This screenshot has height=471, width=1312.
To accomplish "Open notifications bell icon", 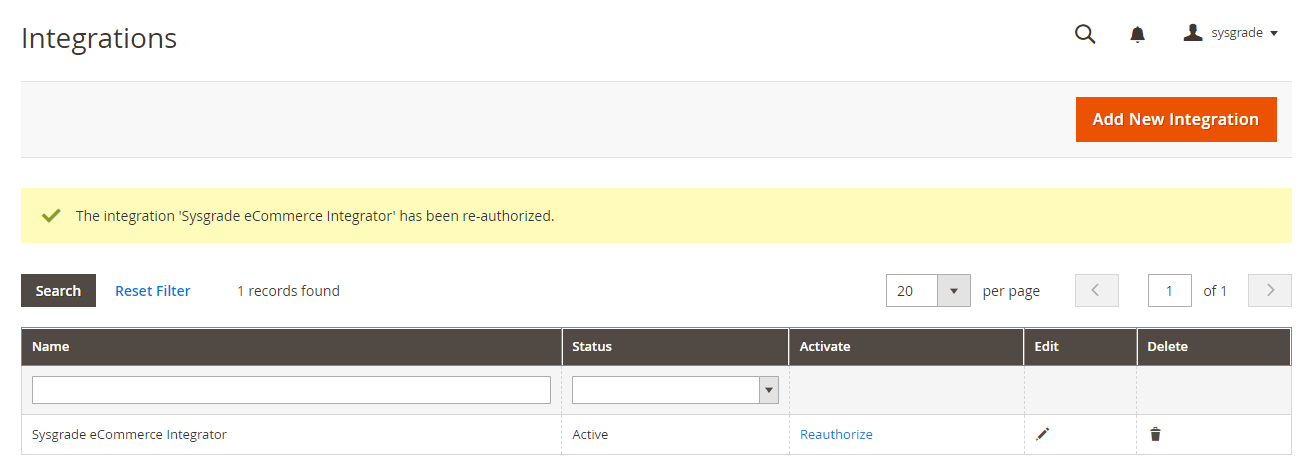I will (x=1137, y=35).
